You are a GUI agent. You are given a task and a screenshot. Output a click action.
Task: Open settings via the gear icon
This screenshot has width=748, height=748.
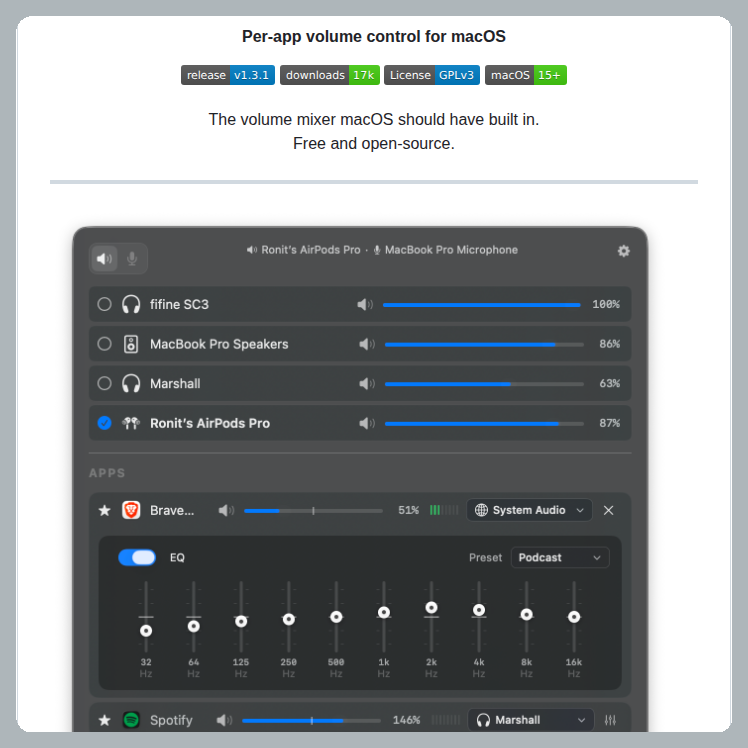(x=623, y=251)
